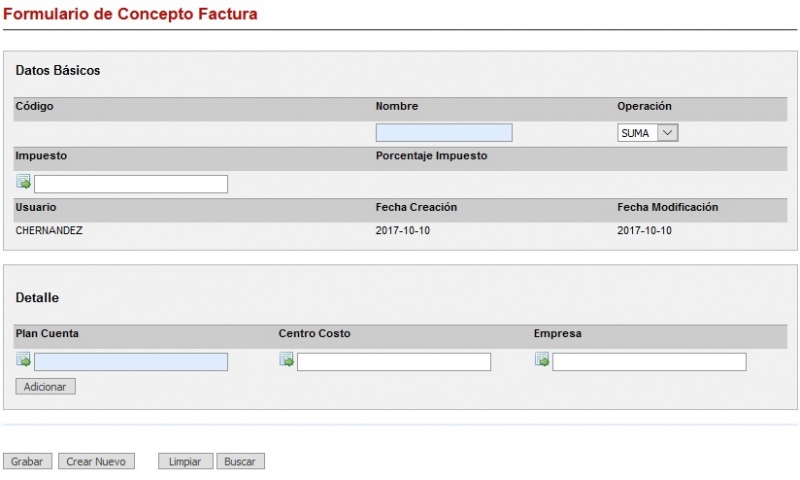Click into the Impuesto input box
The width and height of the screenshot is (800, 480).
[131, 184]
